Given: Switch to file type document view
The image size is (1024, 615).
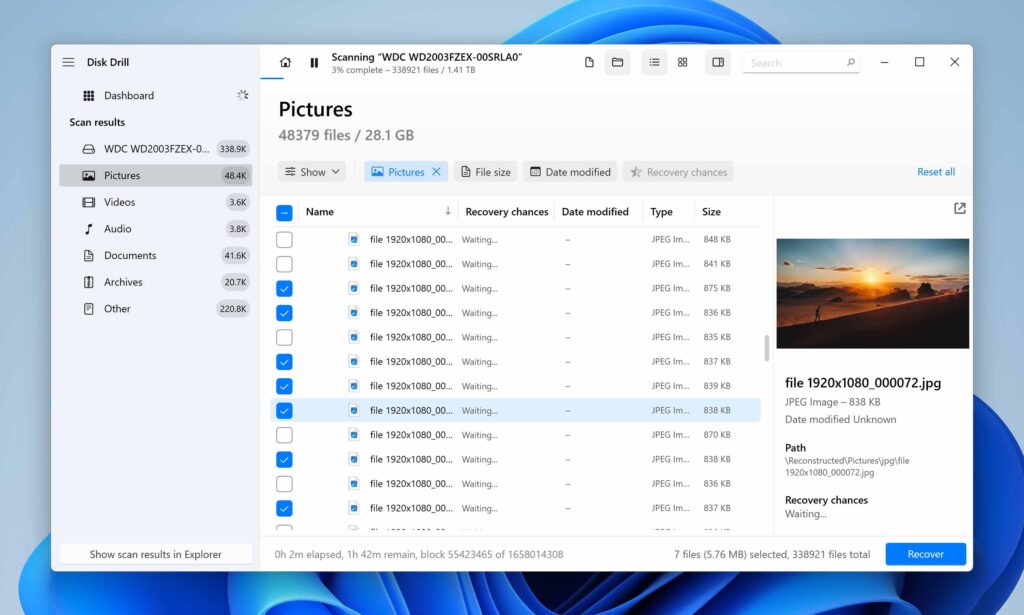Looking at the screenshot, I should click(x=589, y=61).
